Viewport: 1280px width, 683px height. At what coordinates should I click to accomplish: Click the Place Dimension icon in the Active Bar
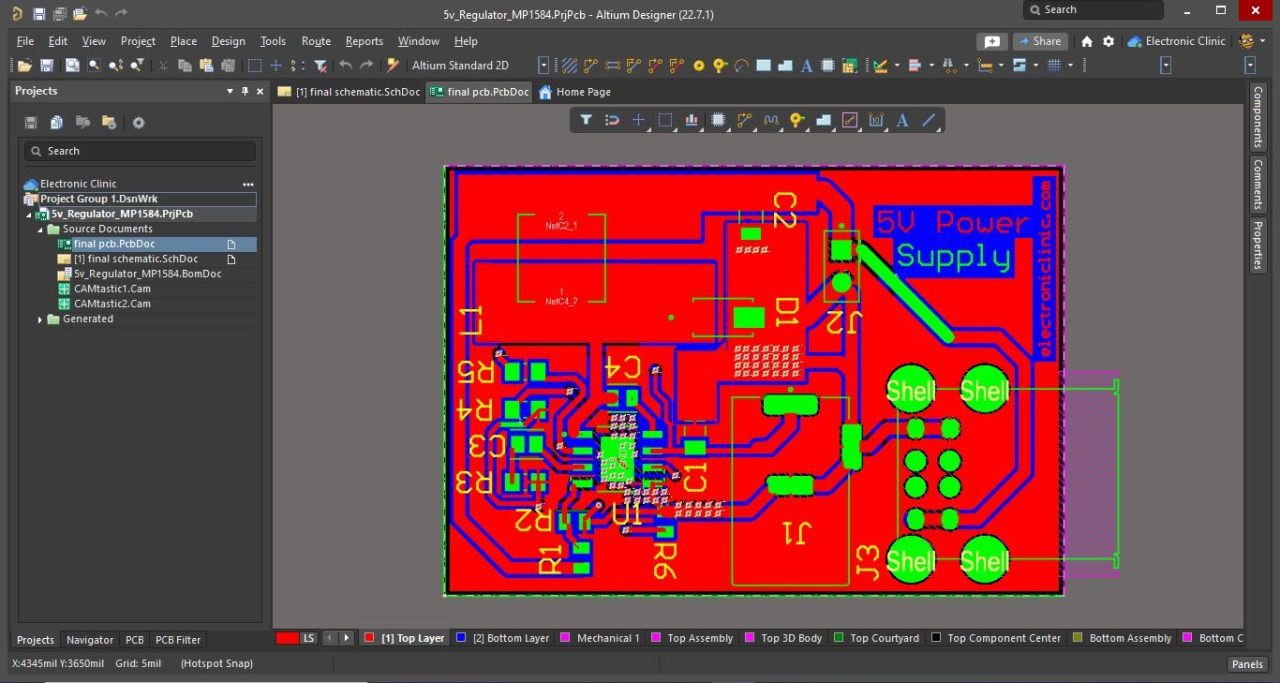click(x=876, y=120)
